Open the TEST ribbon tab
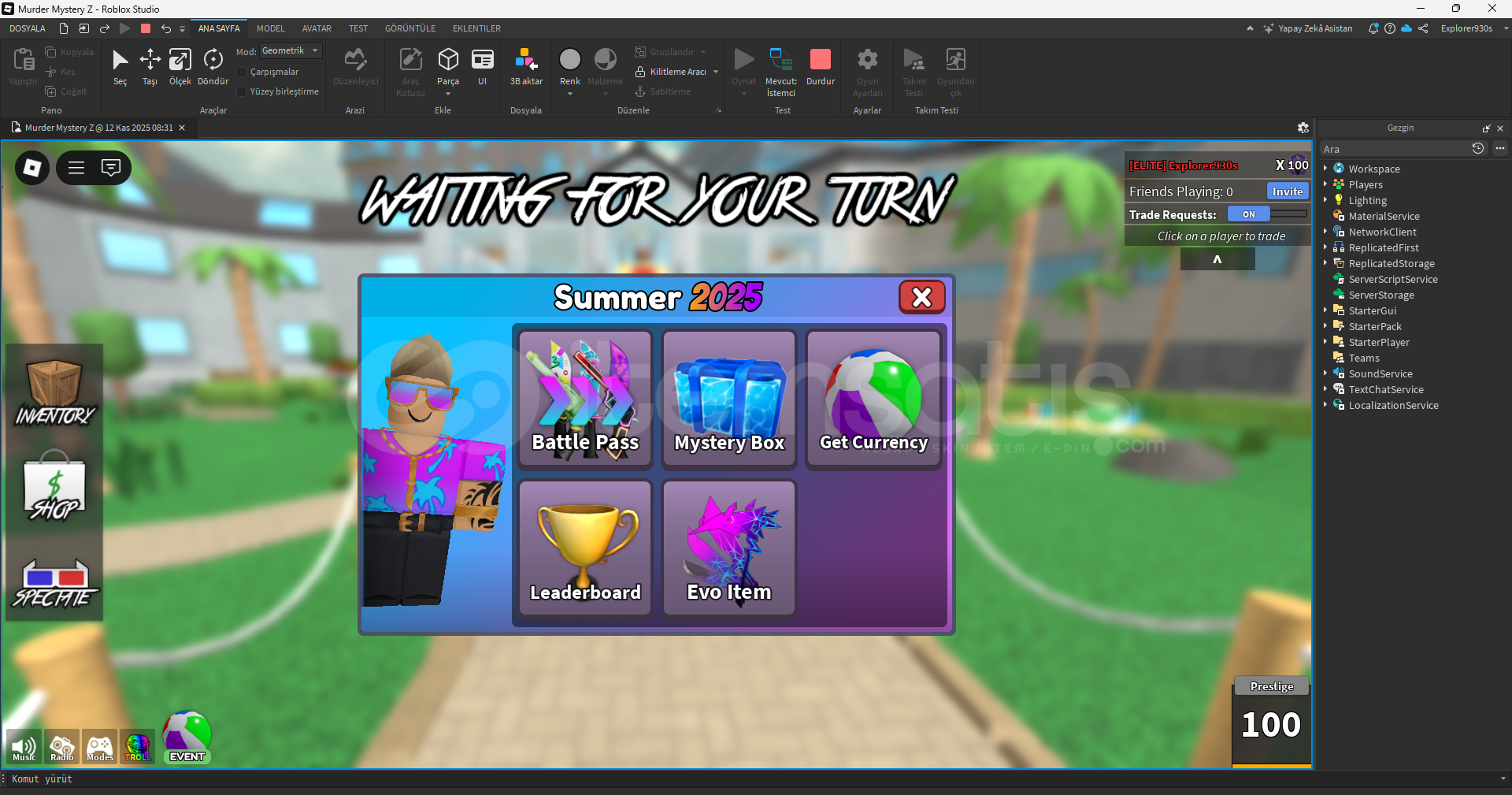Viewport: 1512px width, 795px height. click(358, 28)
